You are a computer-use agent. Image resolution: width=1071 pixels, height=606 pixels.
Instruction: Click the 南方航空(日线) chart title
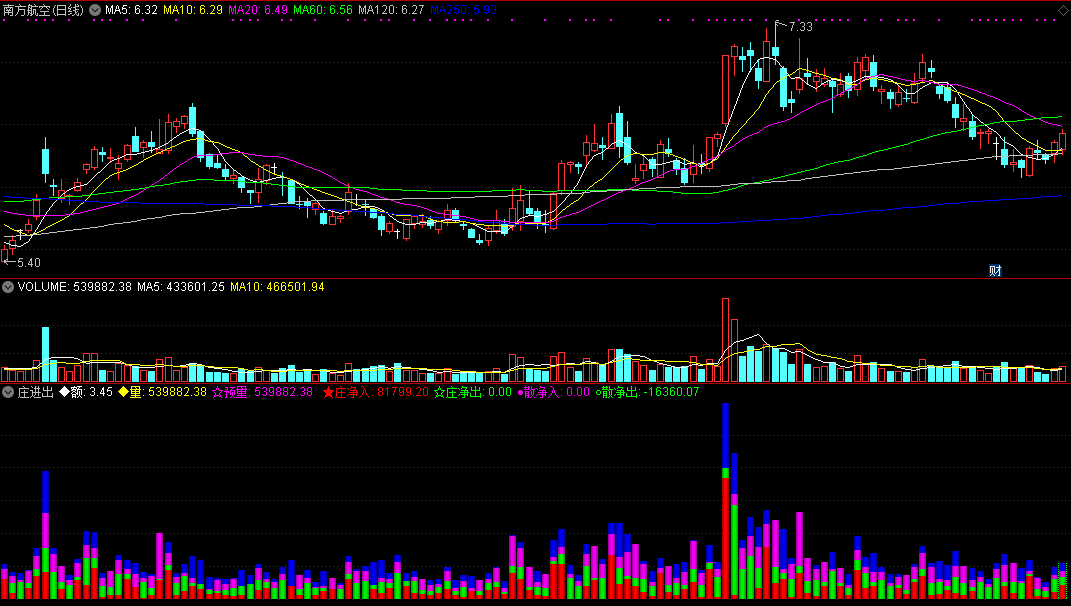44,10
